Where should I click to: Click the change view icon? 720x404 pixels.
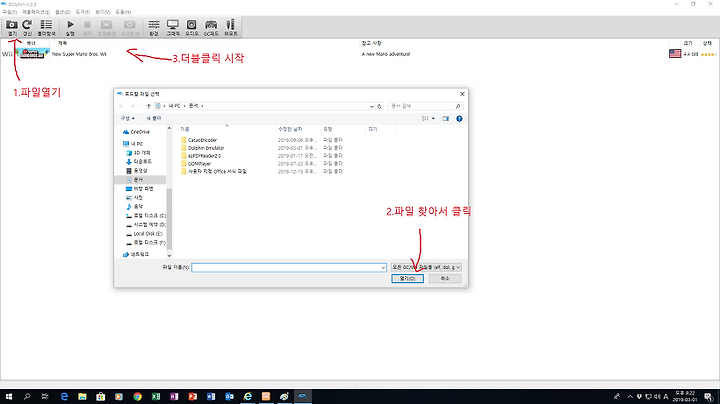click(x=425, y=118)
